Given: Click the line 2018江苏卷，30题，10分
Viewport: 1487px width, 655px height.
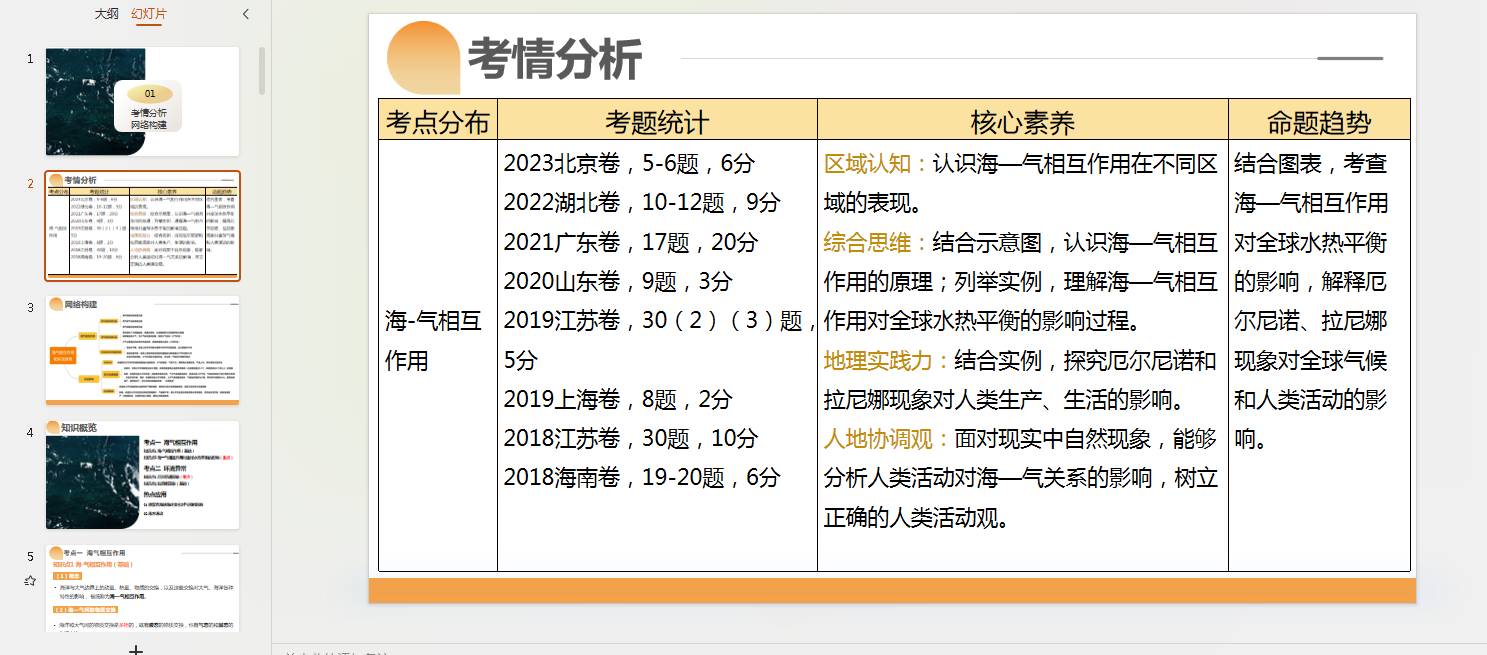Looking at the screenshot, I should (631, 438).
